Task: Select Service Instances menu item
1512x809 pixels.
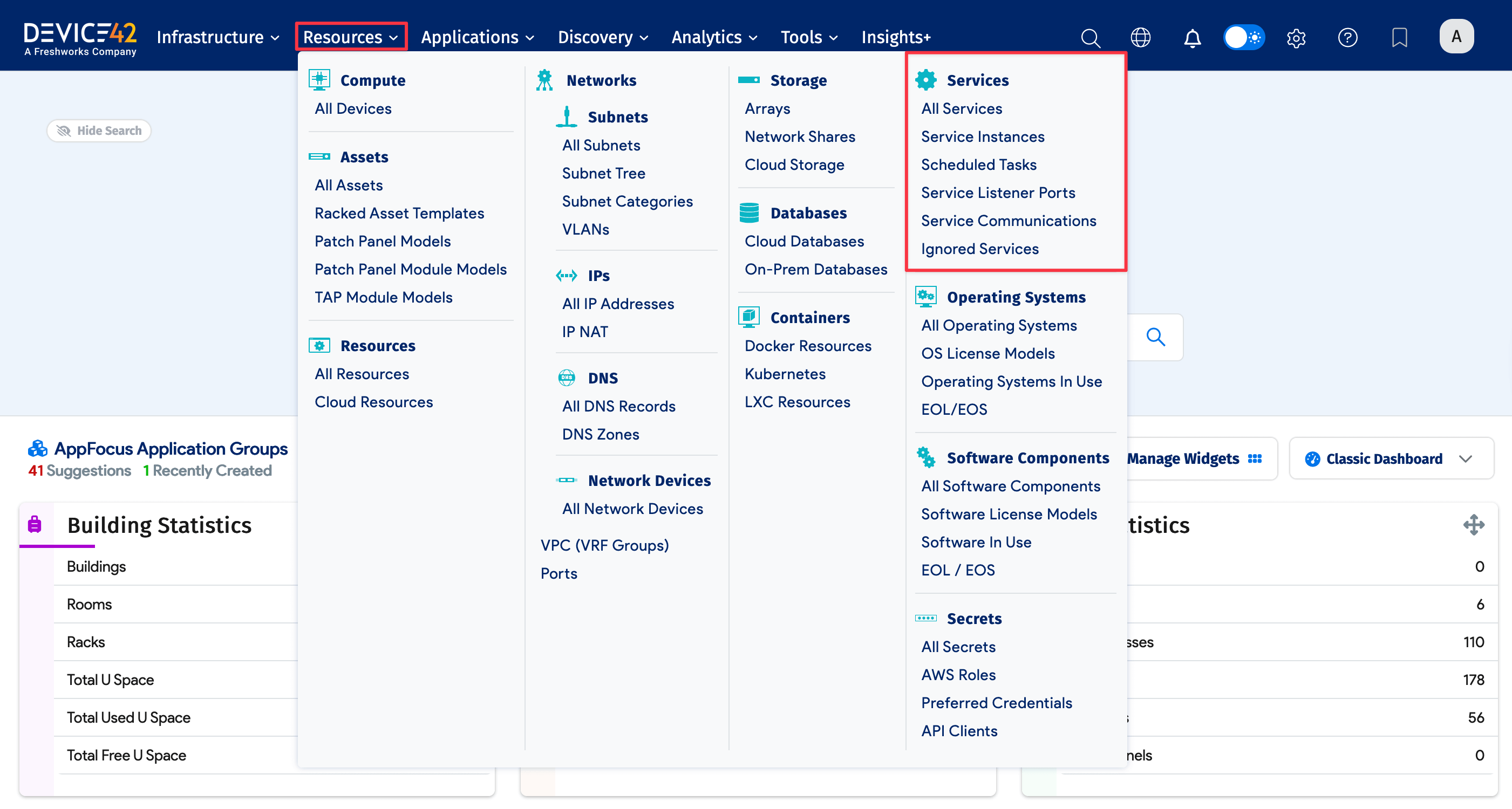Action: pos(983,136)
